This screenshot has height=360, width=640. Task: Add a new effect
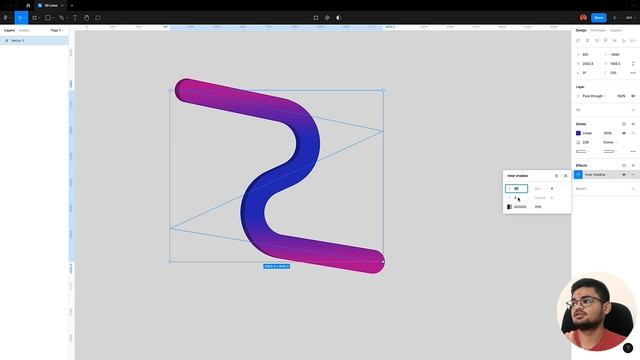click(633, 166)
